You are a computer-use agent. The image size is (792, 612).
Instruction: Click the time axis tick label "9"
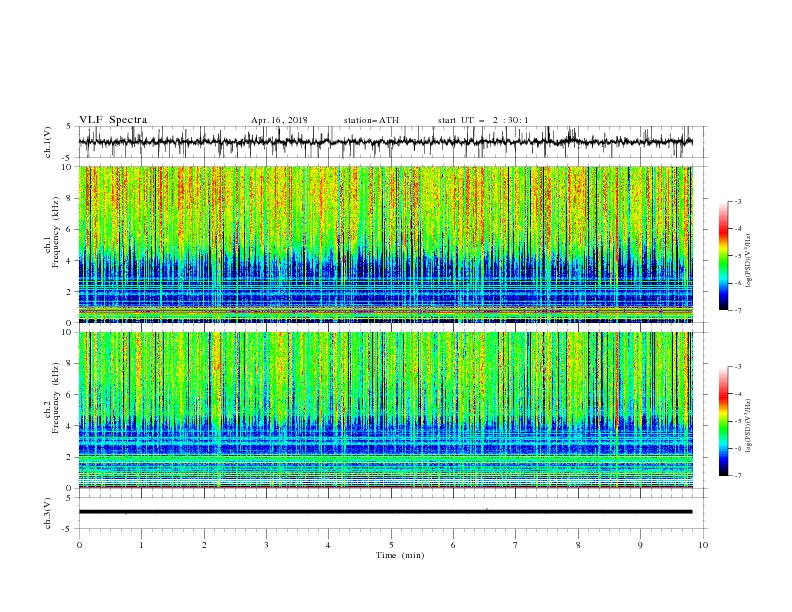(640, 545)
